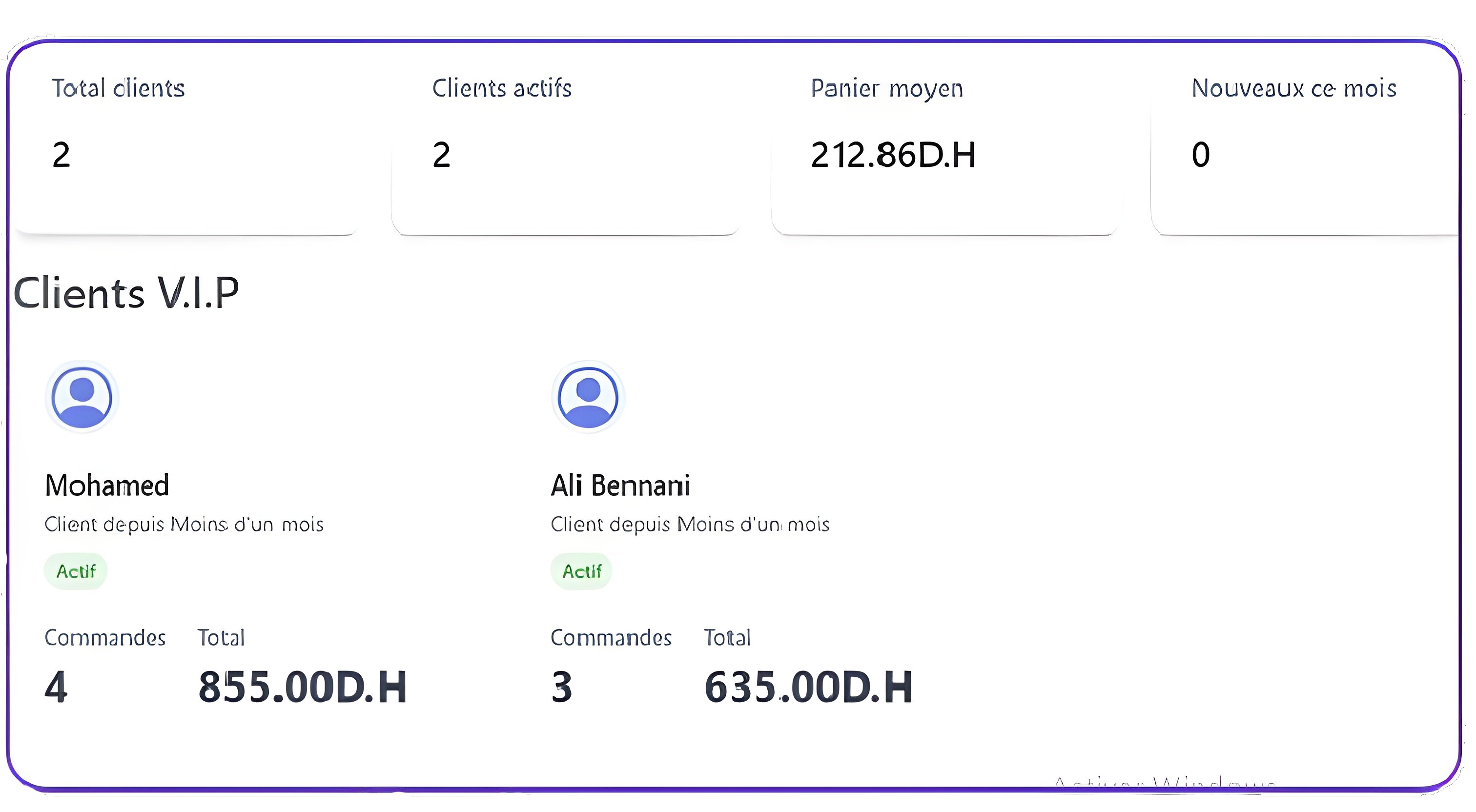Click Mohamed's Commandes count of 4

click(x=56, y=687)
